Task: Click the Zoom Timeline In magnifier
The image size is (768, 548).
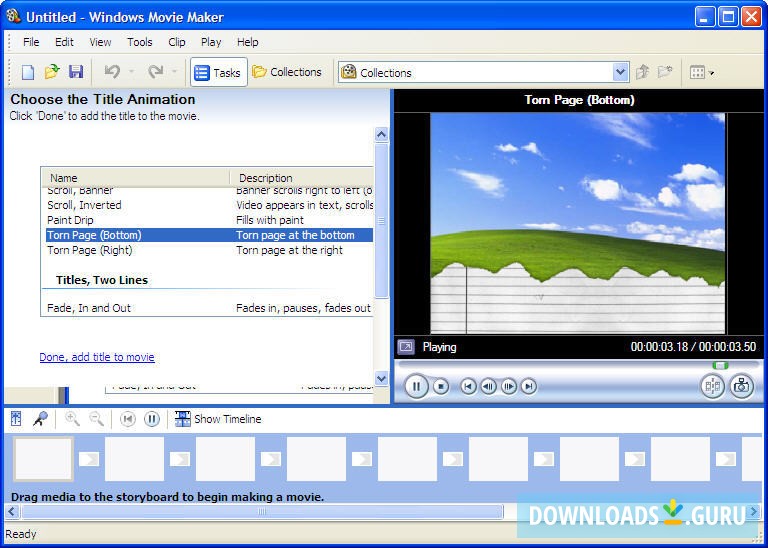Action: (72, 419)
